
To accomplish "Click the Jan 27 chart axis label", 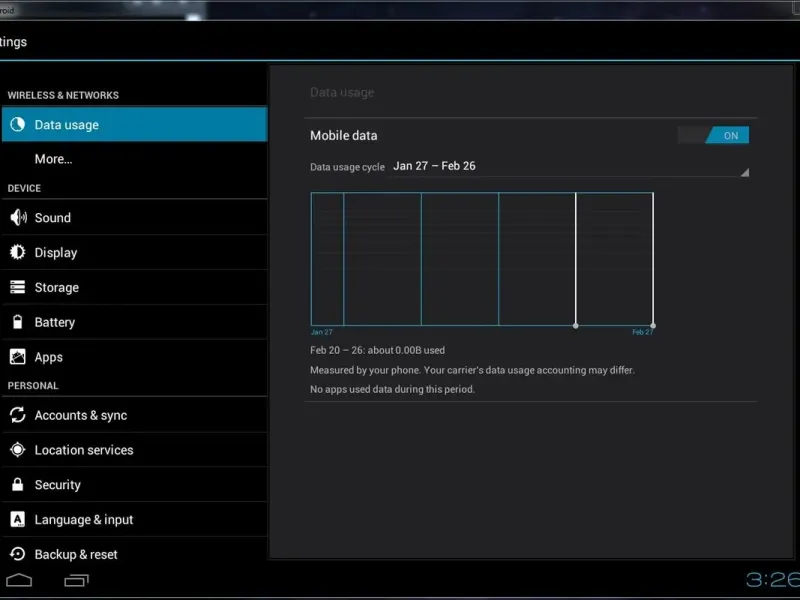I will [x=321, y=332].
